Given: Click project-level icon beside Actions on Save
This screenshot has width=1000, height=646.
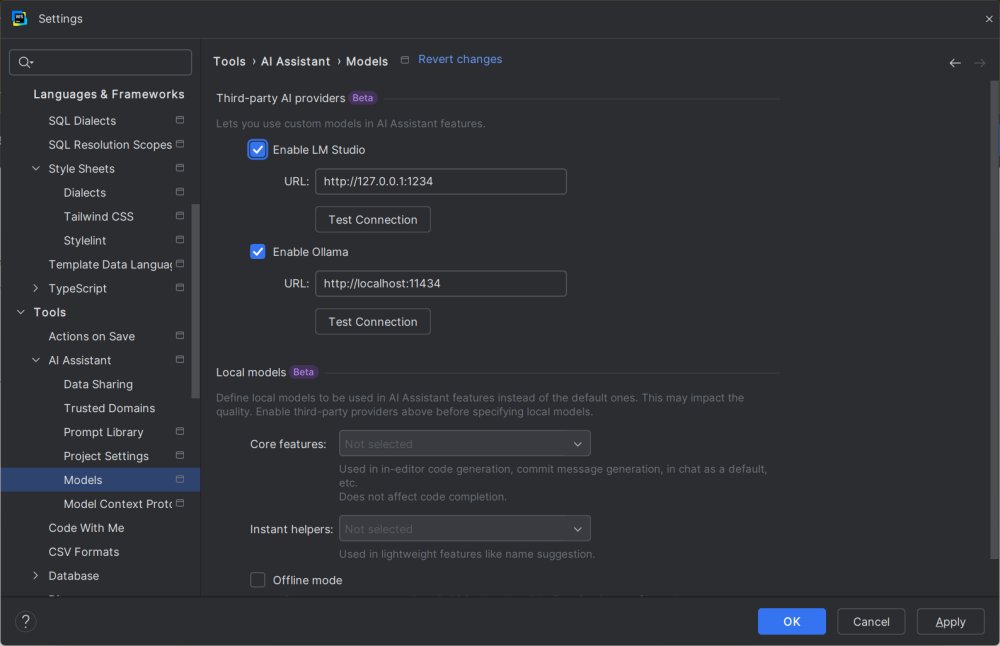Looking at the screenshot, I should coord(180,336).
